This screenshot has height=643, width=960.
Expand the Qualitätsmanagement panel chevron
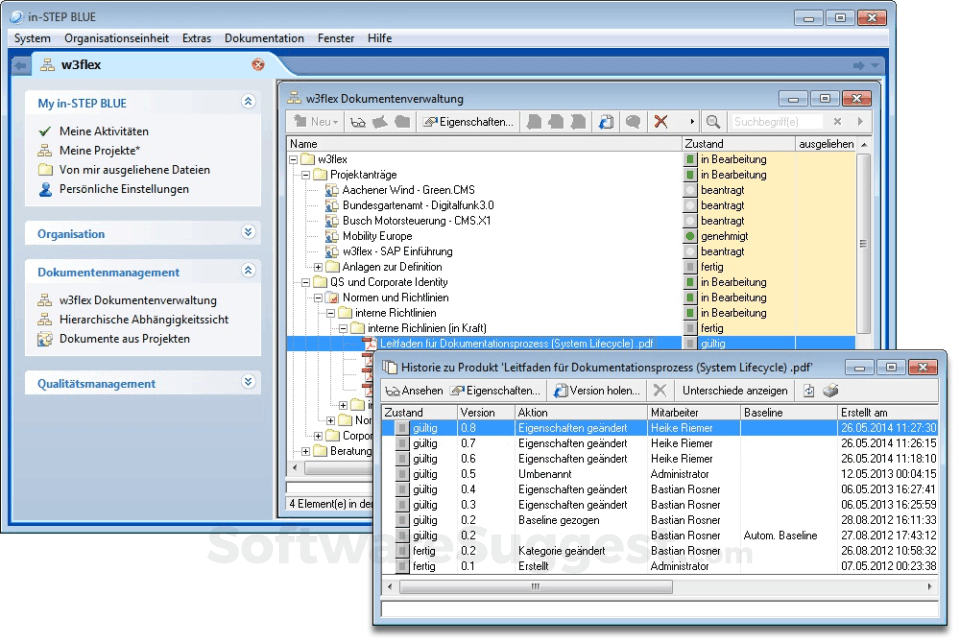[x=248, y=382]
